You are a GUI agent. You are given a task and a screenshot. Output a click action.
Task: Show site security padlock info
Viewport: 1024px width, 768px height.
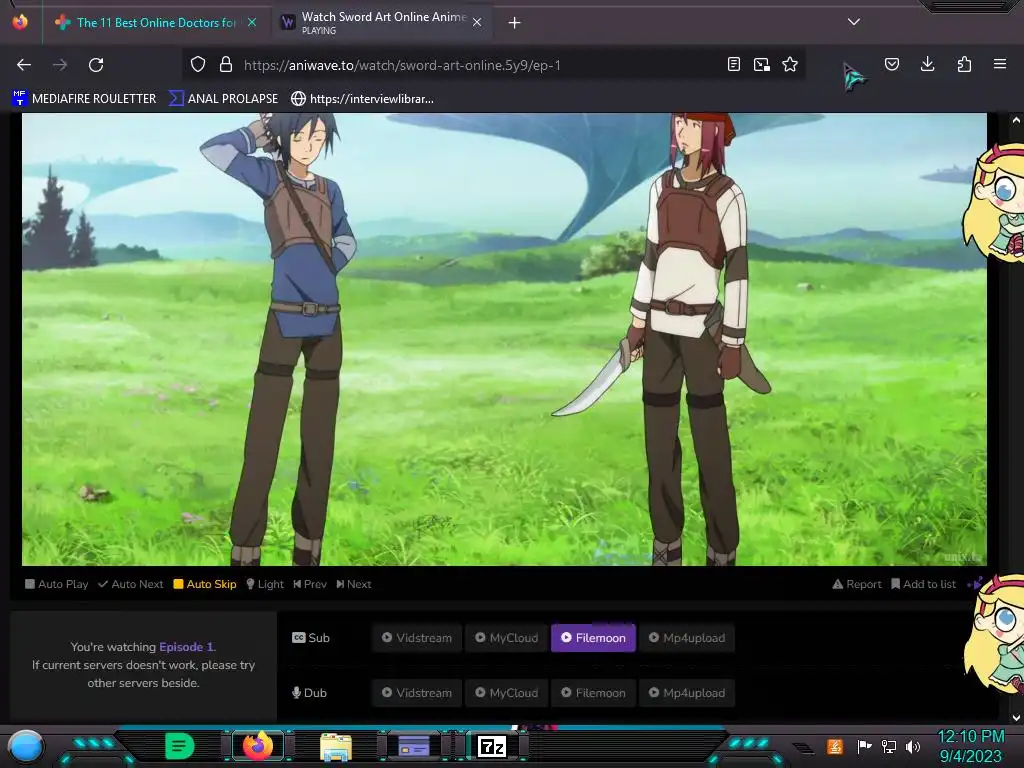226,65
